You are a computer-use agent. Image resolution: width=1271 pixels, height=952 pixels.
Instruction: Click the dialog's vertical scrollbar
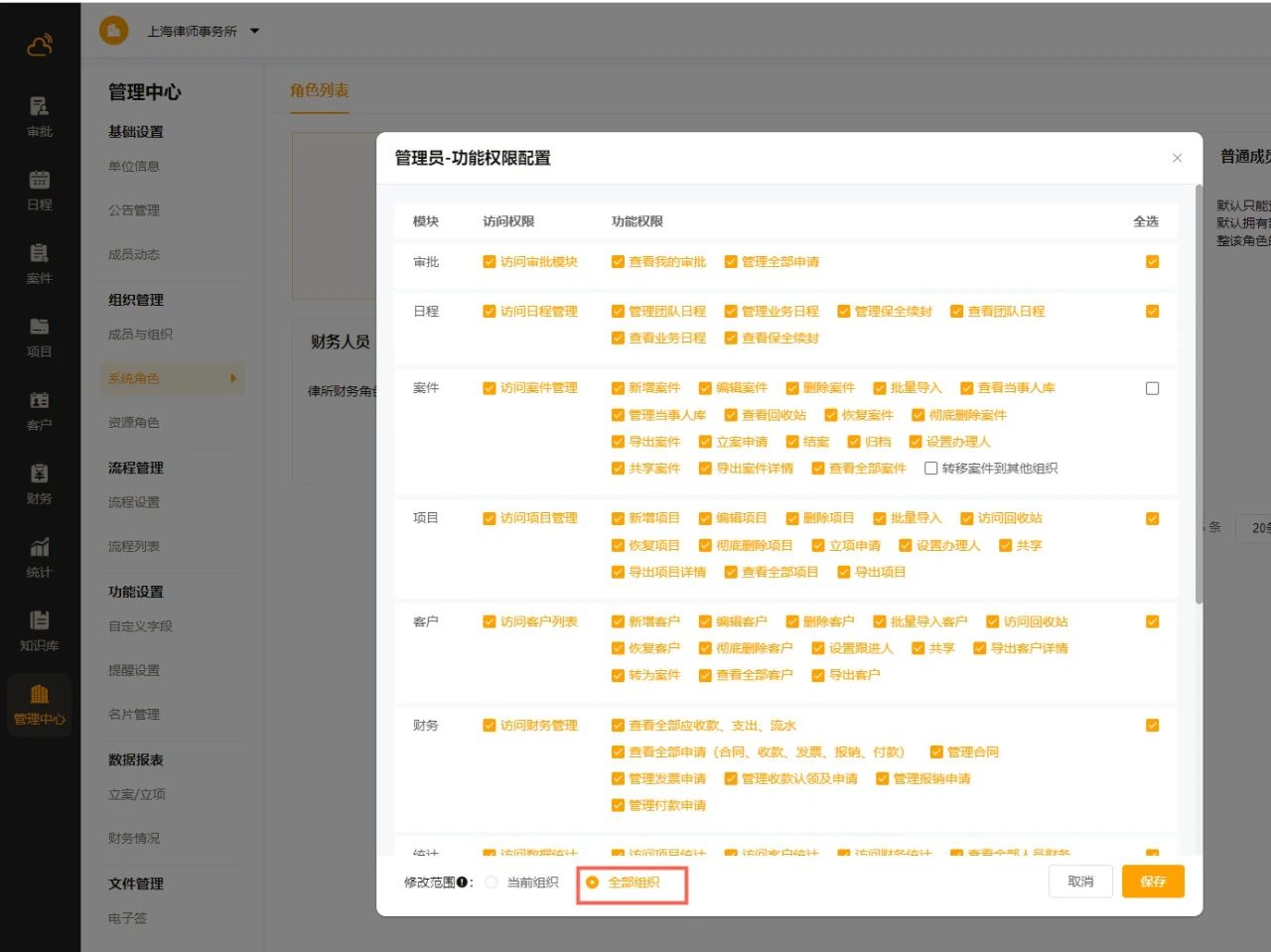pos(1199,397)
